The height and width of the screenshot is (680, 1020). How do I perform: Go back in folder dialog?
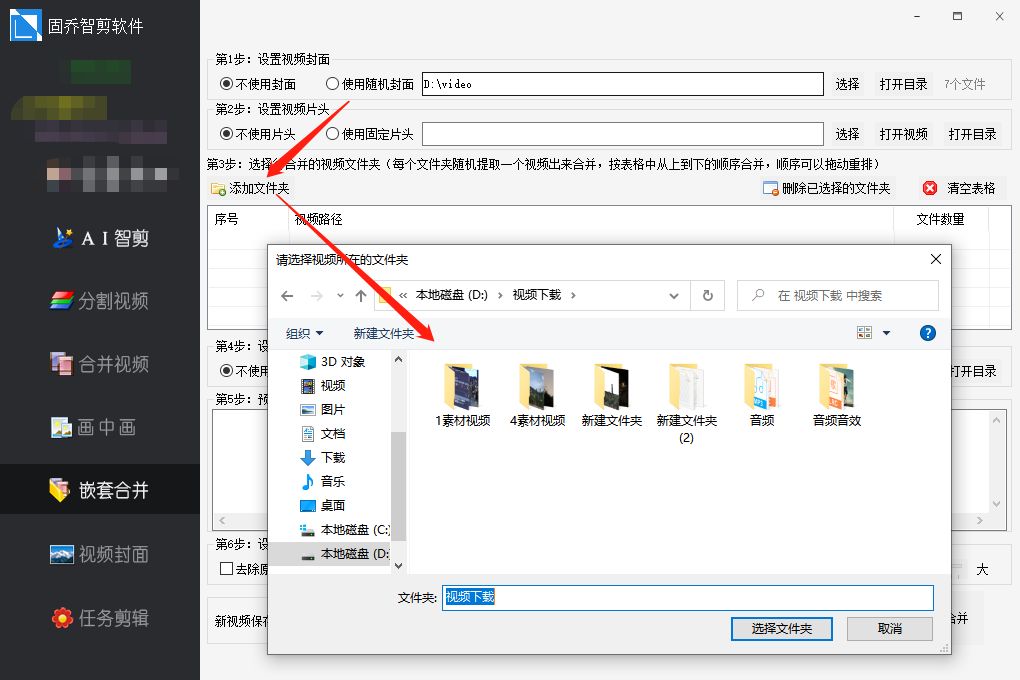click(x=287, y=296)
